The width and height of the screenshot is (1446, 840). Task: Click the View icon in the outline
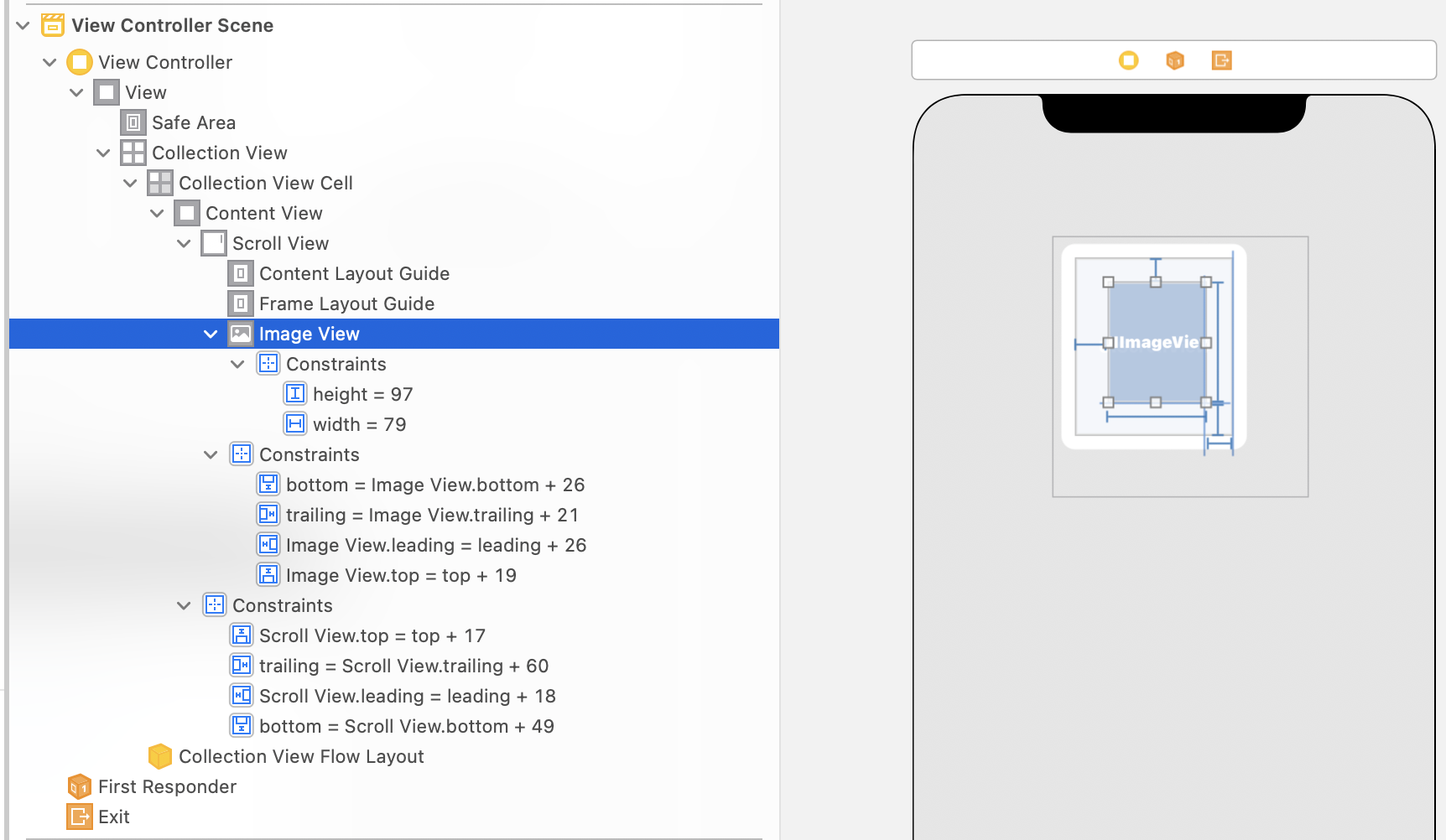(107, 92)
